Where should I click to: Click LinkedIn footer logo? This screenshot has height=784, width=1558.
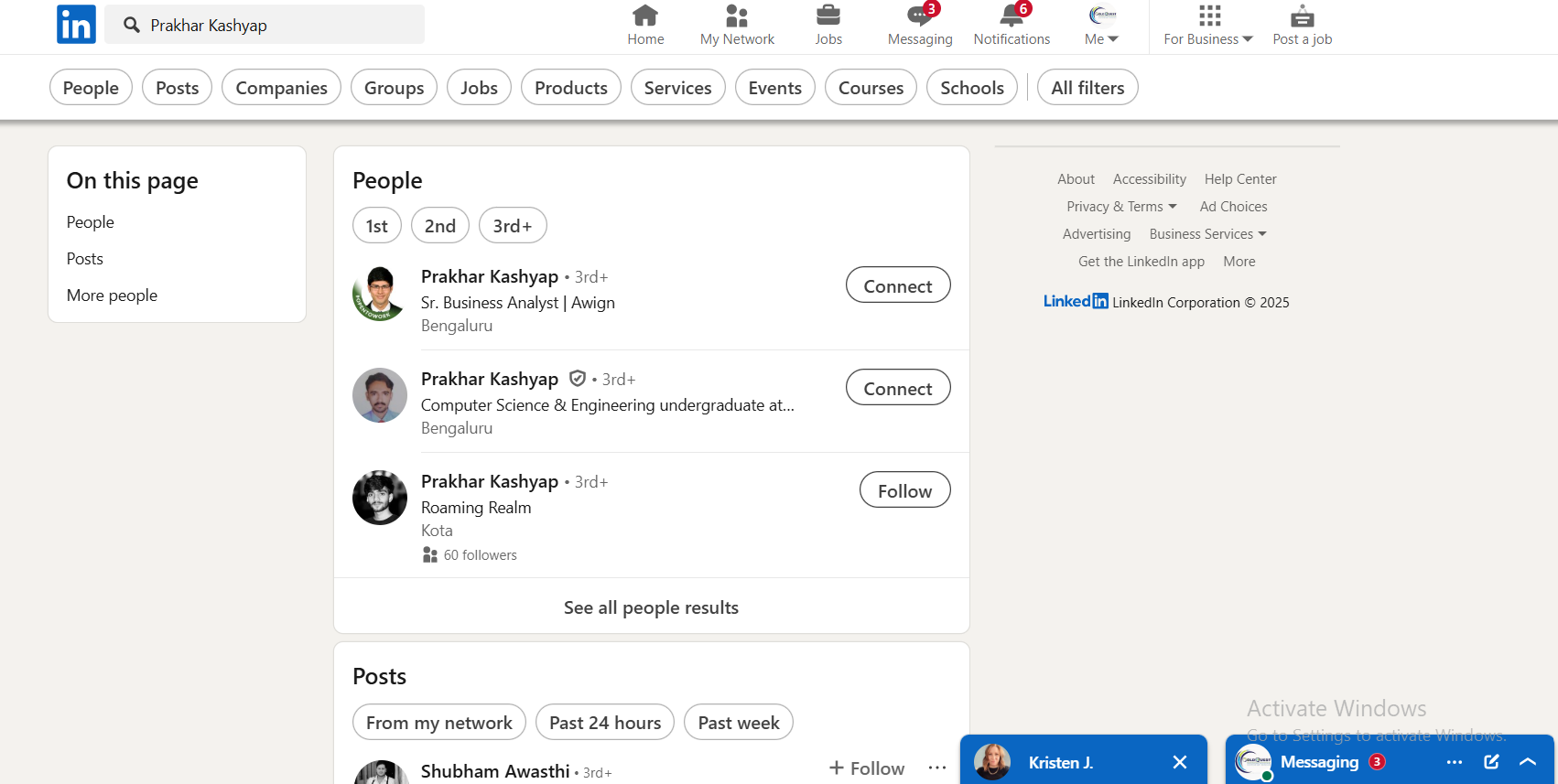(1076, 302)
